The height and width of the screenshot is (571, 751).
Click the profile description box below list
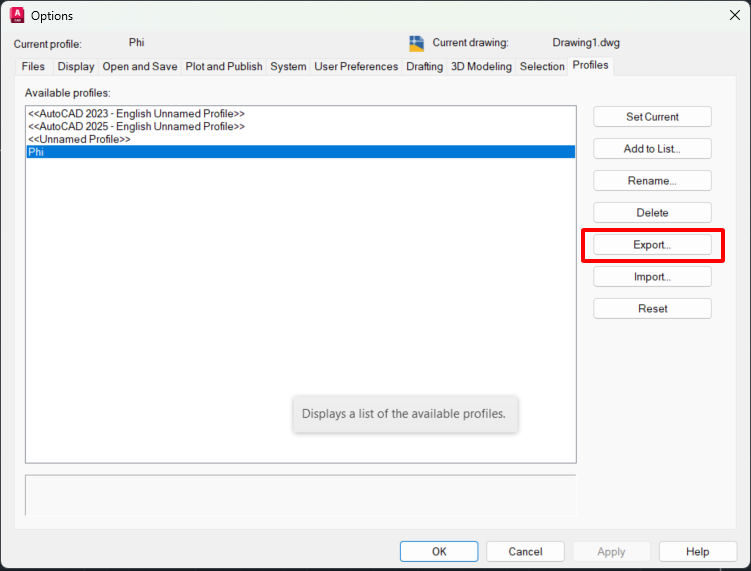[x=301, y=495]
